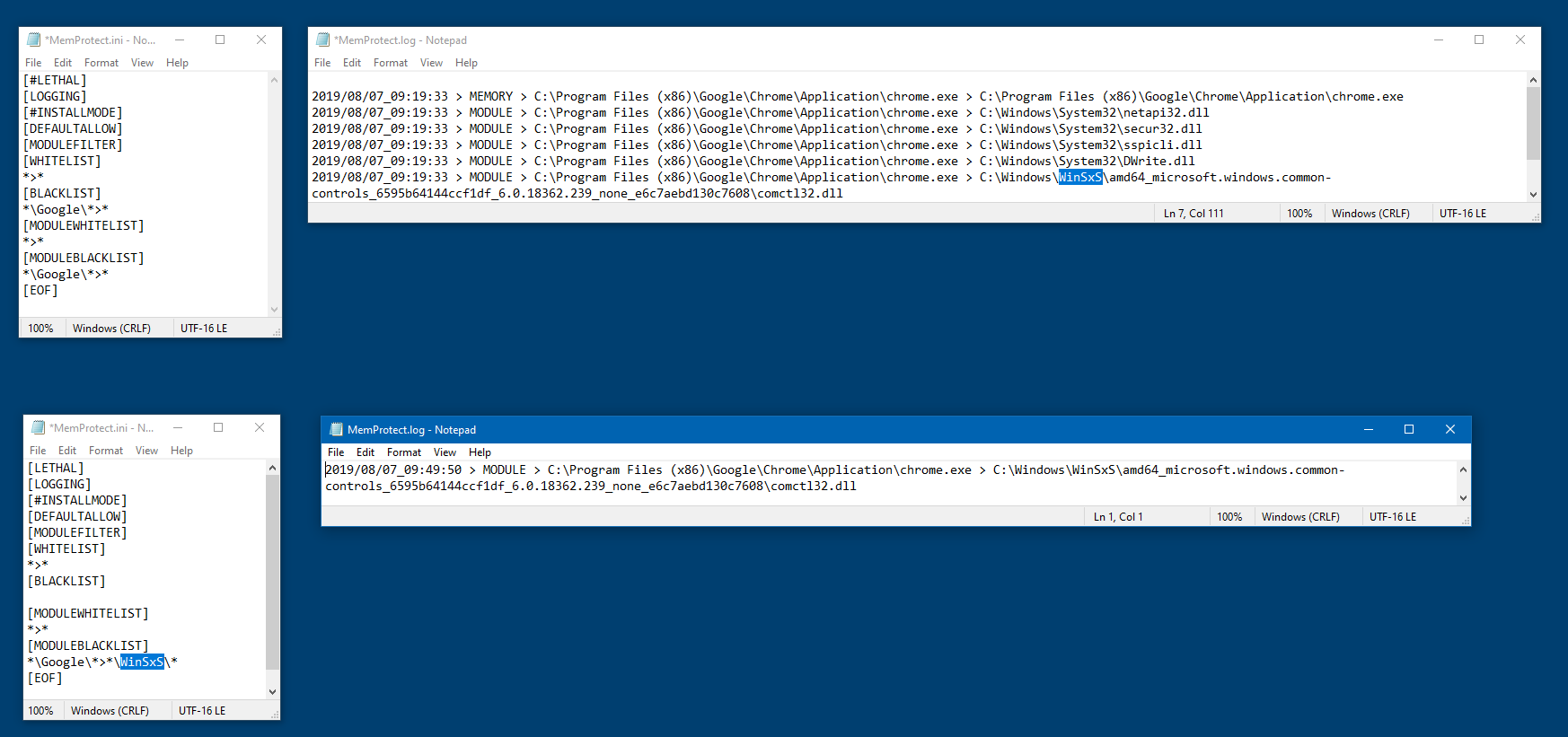Click the [MODULEBLACKLIST] line in the [LETHAL] ini window
This screenshot has width=1568, height=737.
(88, 645)
